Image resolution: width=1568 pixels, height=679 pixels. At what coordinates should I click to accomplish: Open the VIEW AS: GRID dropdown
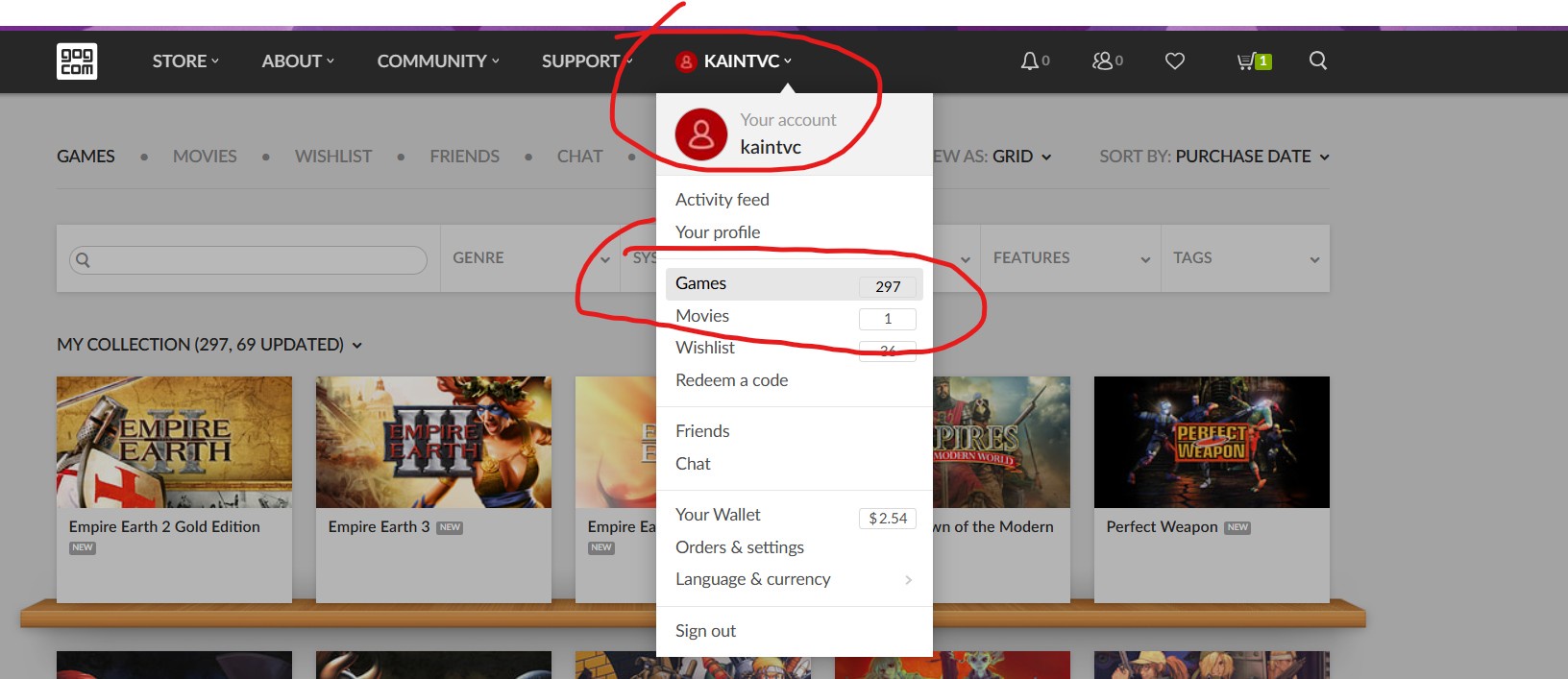pyautogui.click(x=992, y=157)
